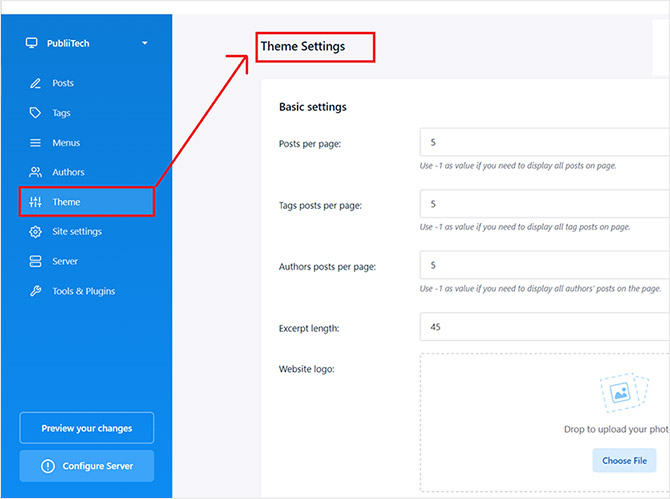Click the tag icon in sidebar
Screen dimensions: 670x499
point(36,113)
